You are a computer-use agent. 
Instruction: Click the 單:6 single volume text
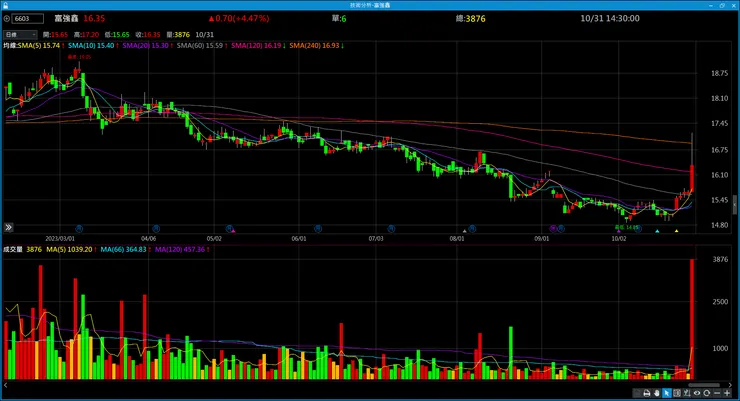339,19
